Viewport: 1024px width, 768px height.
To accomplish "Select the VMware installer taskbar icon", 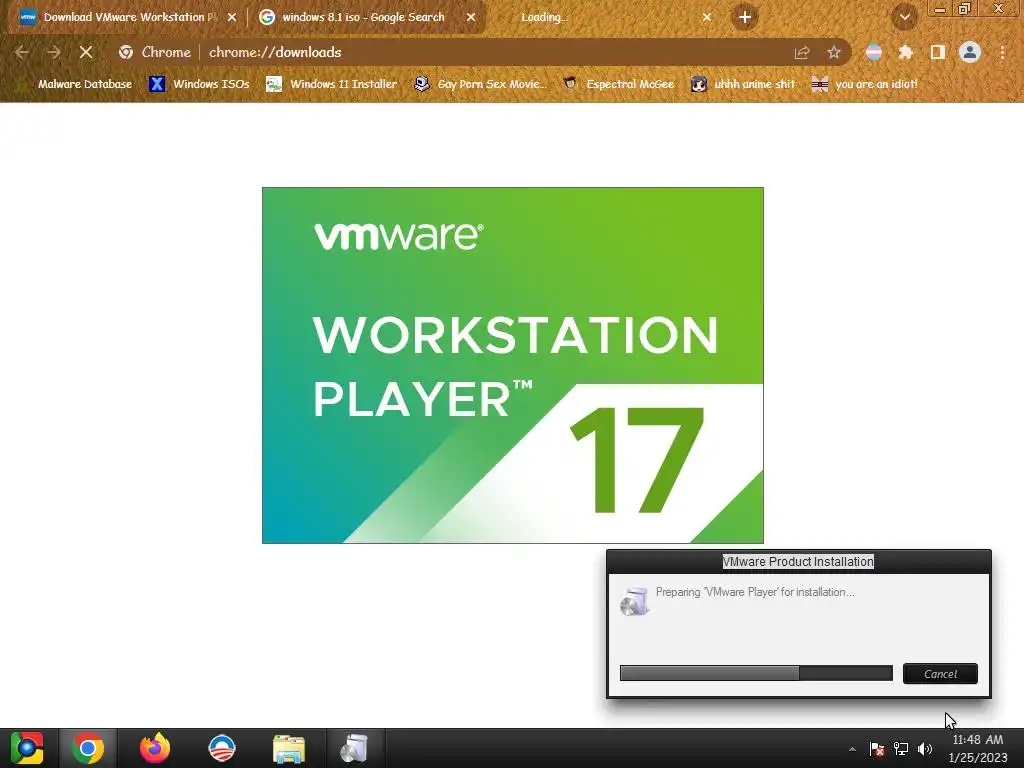I will [354, 748].
